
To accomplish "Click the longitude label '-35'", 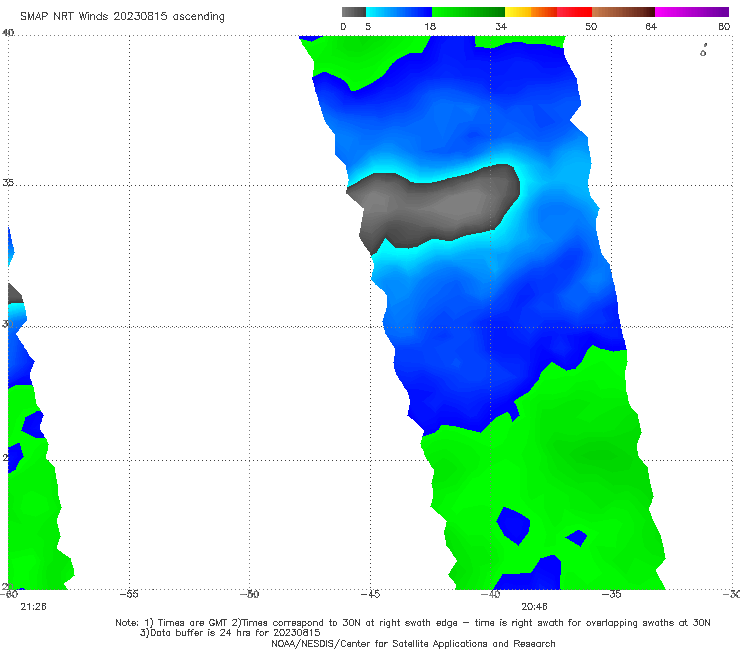I will click(611, 594).
